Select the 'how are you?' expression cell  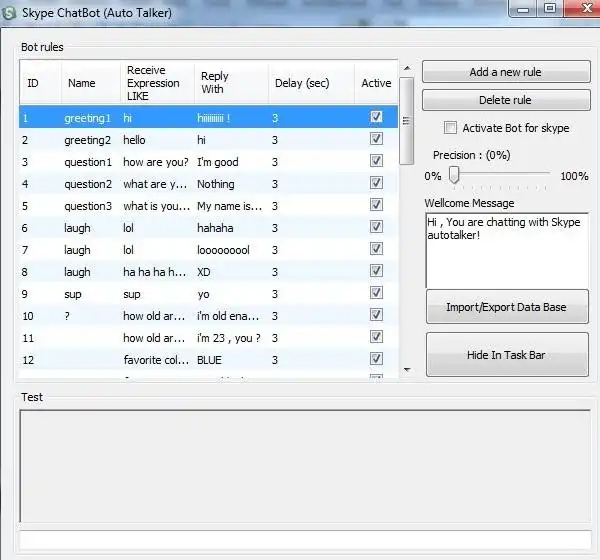point(156,162)
